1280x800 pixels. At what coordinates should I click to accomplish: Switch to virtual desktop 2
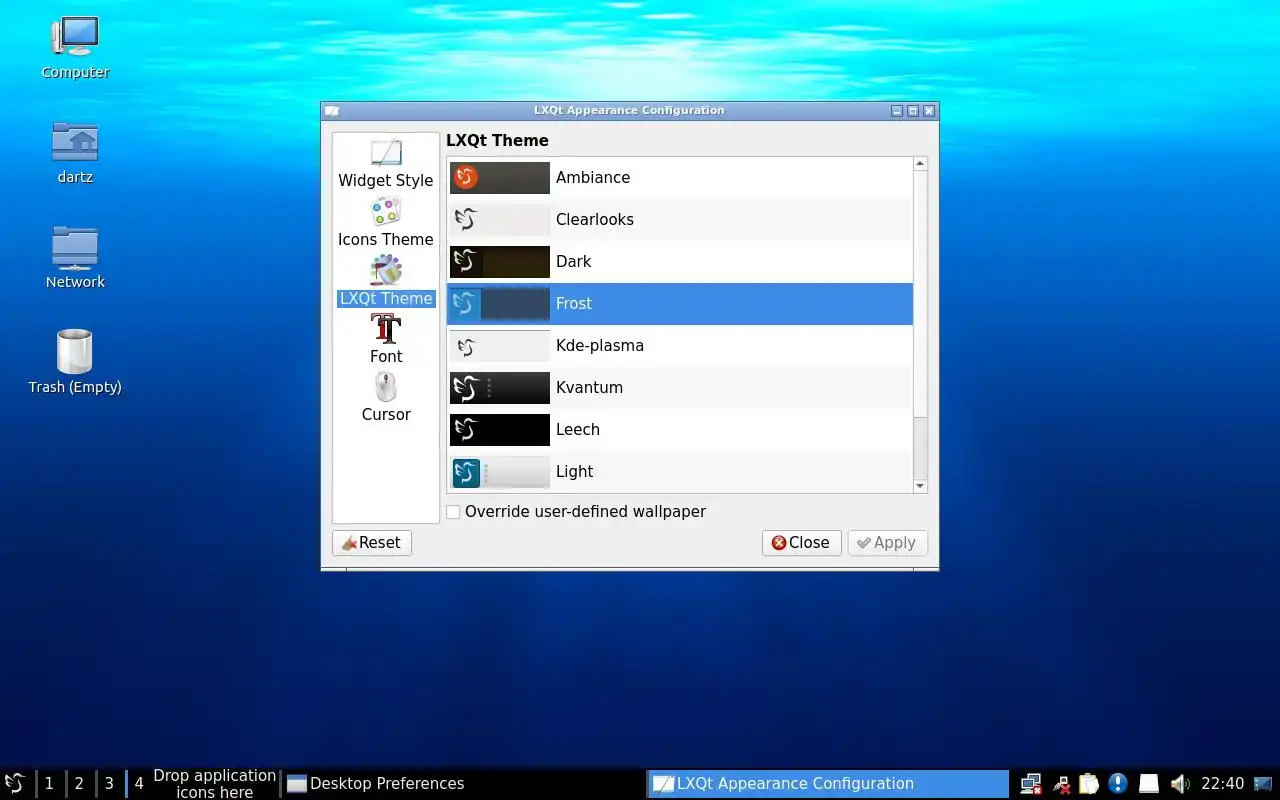79,783
